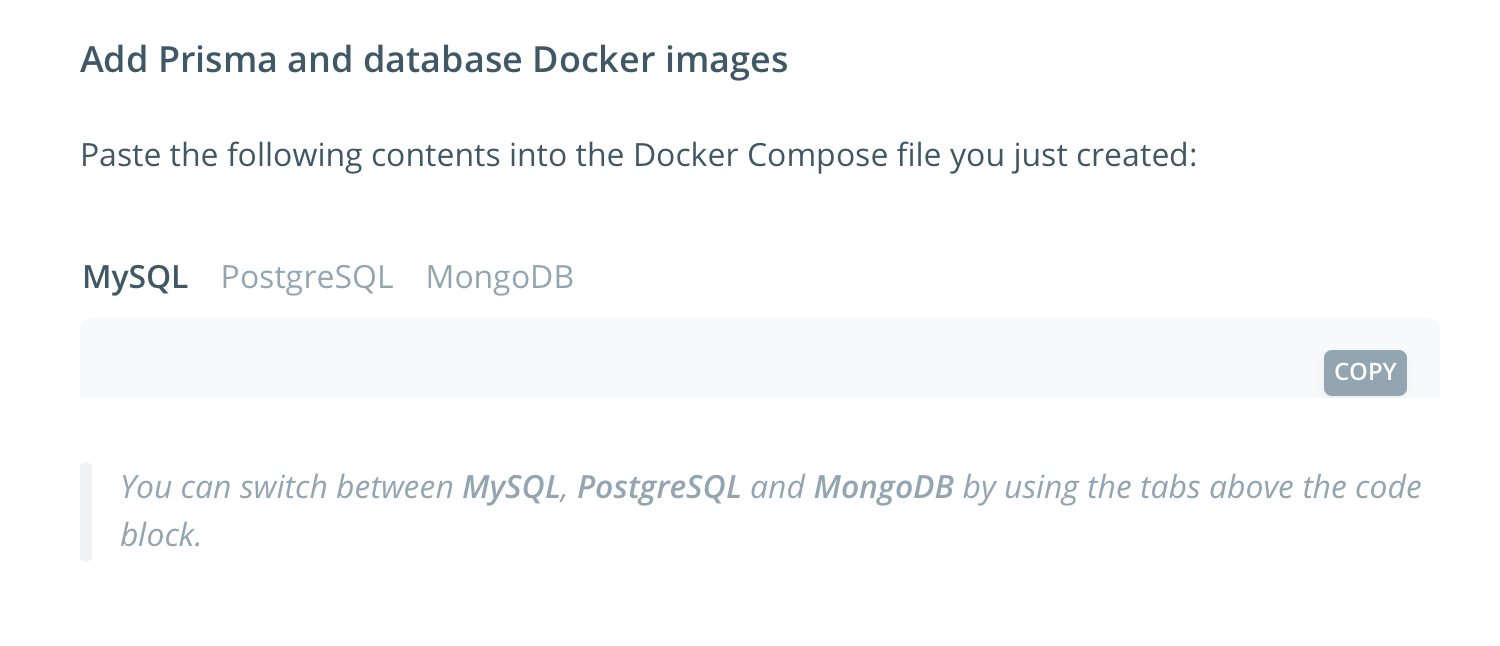Click the heading Add Prisma and database Docker images
The width and height of the screenshot is (1500, 646).
point(433,59)
